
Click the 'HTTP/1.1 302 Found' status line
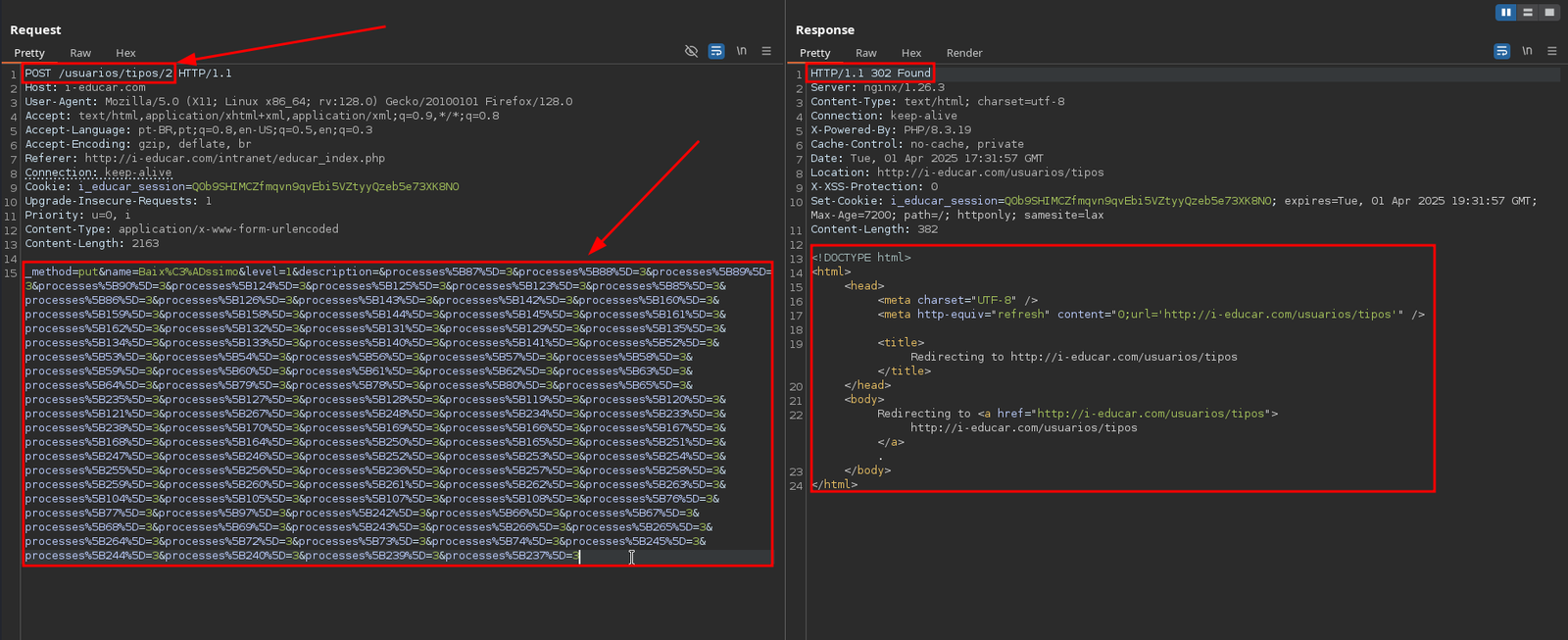click(870, 74)
